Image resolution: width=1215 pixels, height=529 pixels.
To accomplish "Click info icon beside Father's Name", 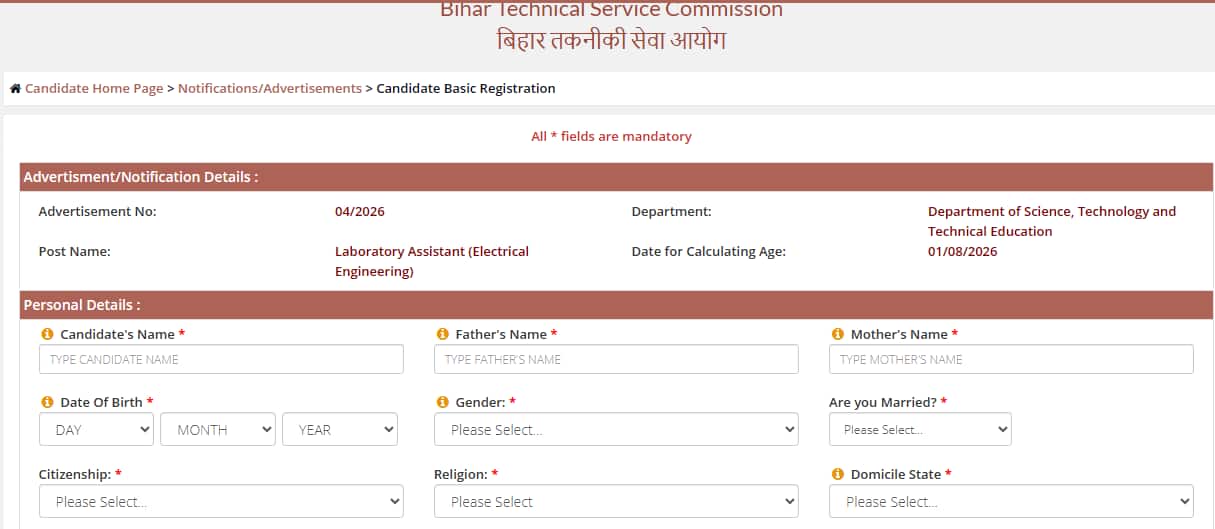I will coord(442,334).
